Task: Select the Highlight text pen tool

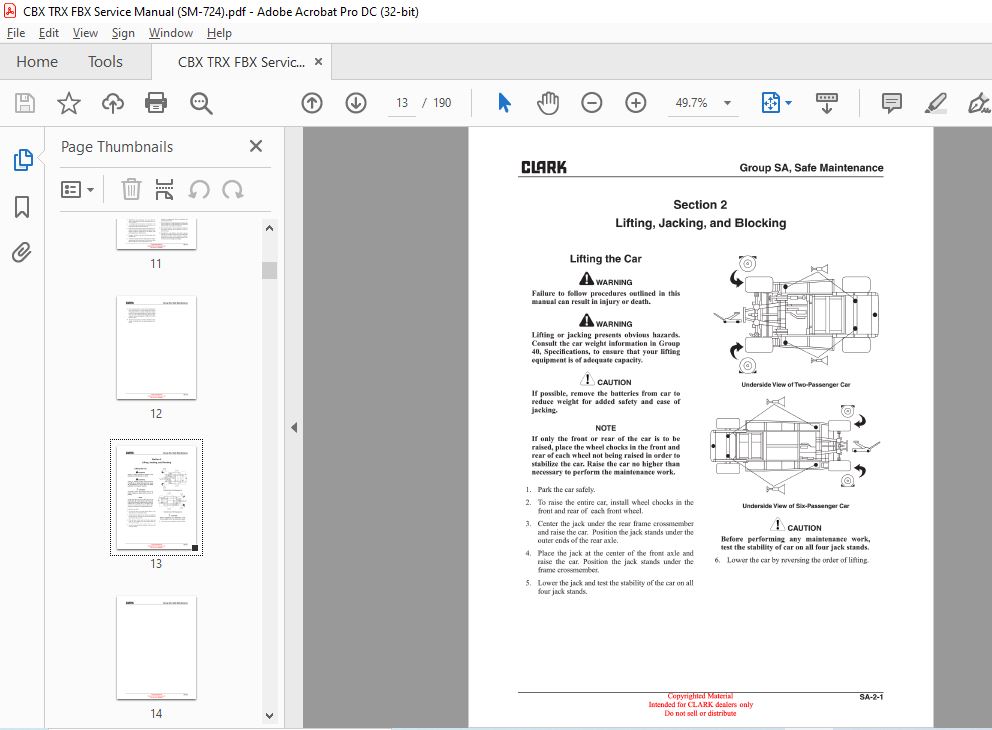Action: click(x=935, y=103)
